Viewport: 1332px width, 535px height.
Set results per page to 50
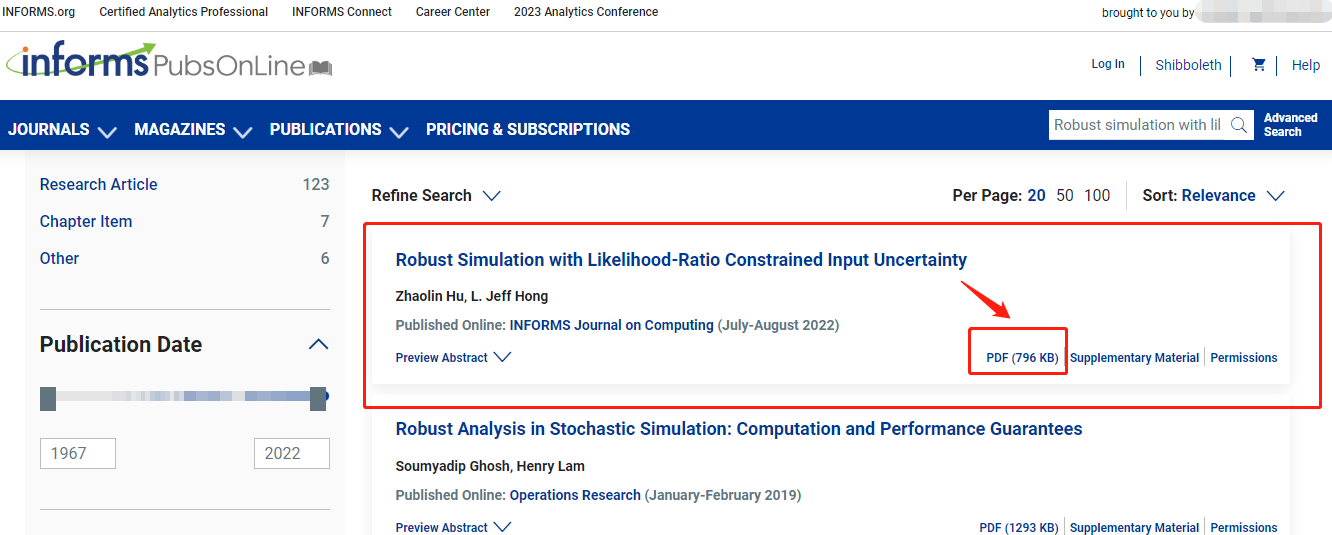pyautogui.click(x=1065, y=196)
